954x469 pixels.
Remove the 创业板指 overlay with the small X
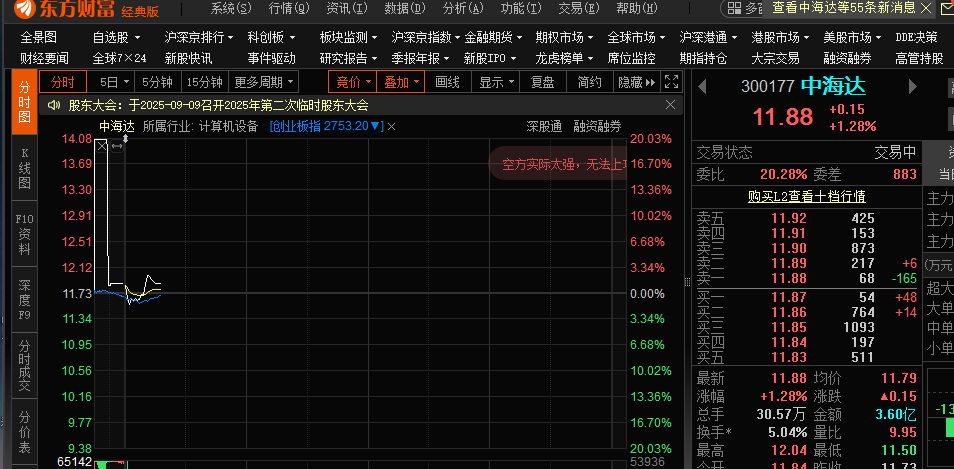coord(392,127)
